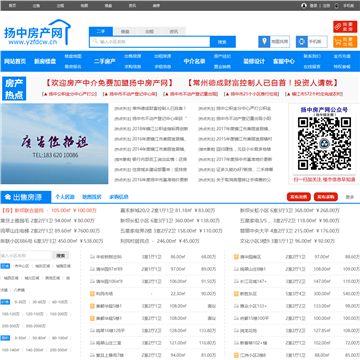Click the house icon beside 出售房源
Viewport: 360px width, 360px height.
click(x=7, y=197)
